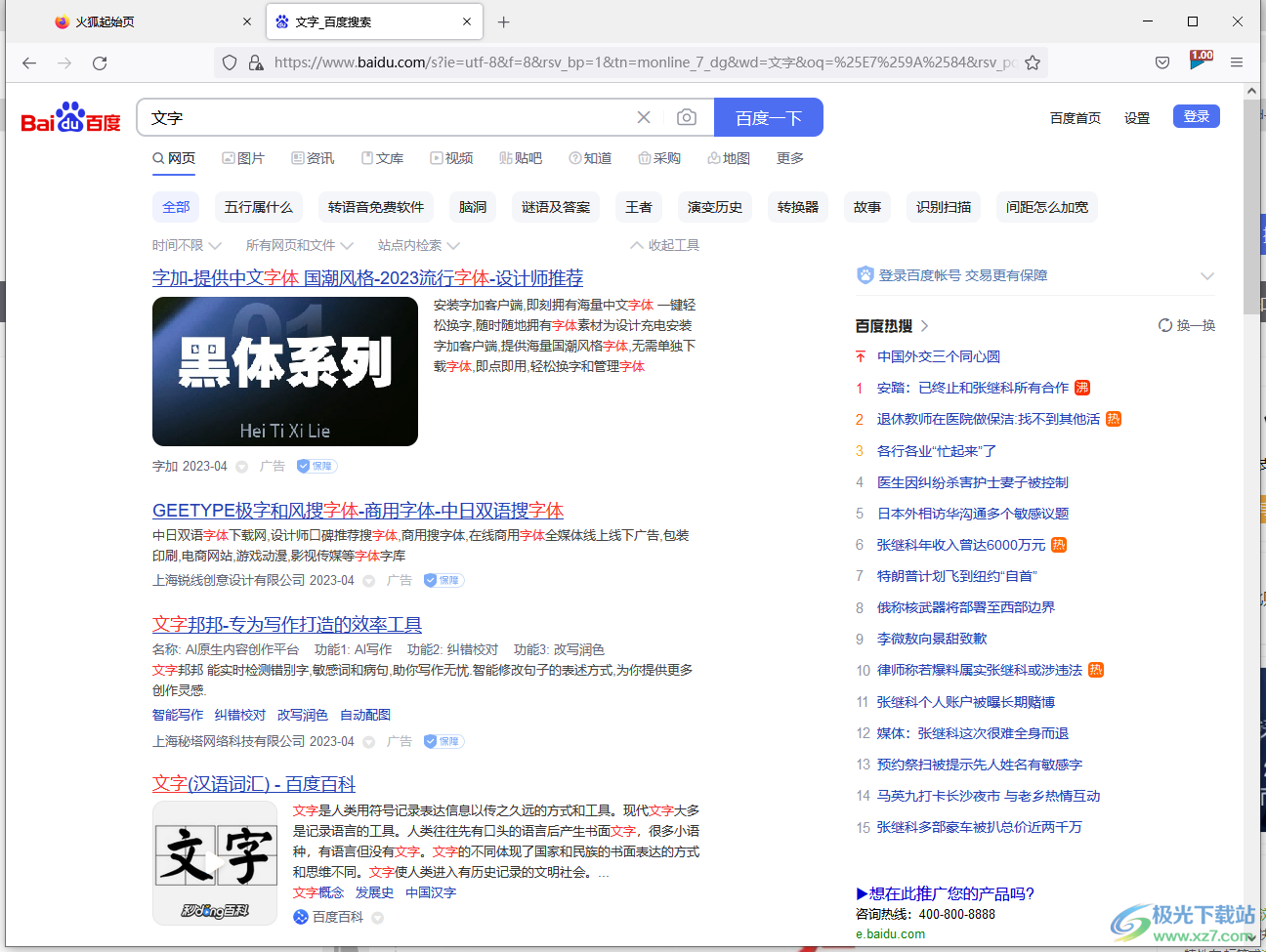Open dropdown arrow beside 百度百科 source
1266x952 pixels.
[x=378, y=918]
